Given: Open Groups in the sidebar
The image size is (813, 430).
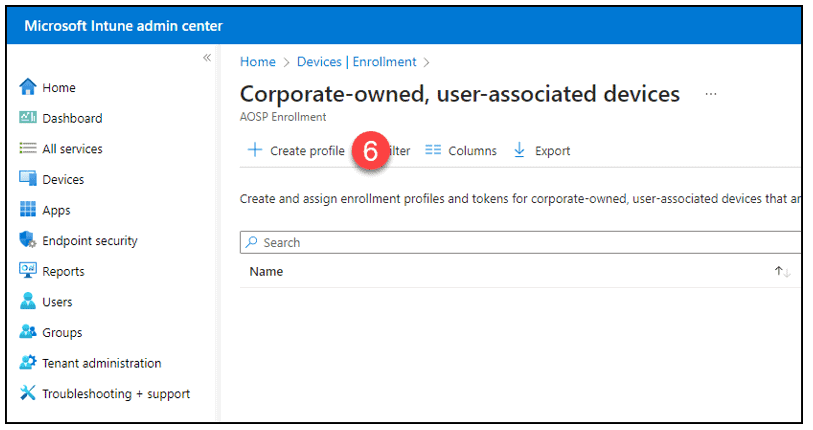Looking at the screenshot, I should tap(62, 333).
